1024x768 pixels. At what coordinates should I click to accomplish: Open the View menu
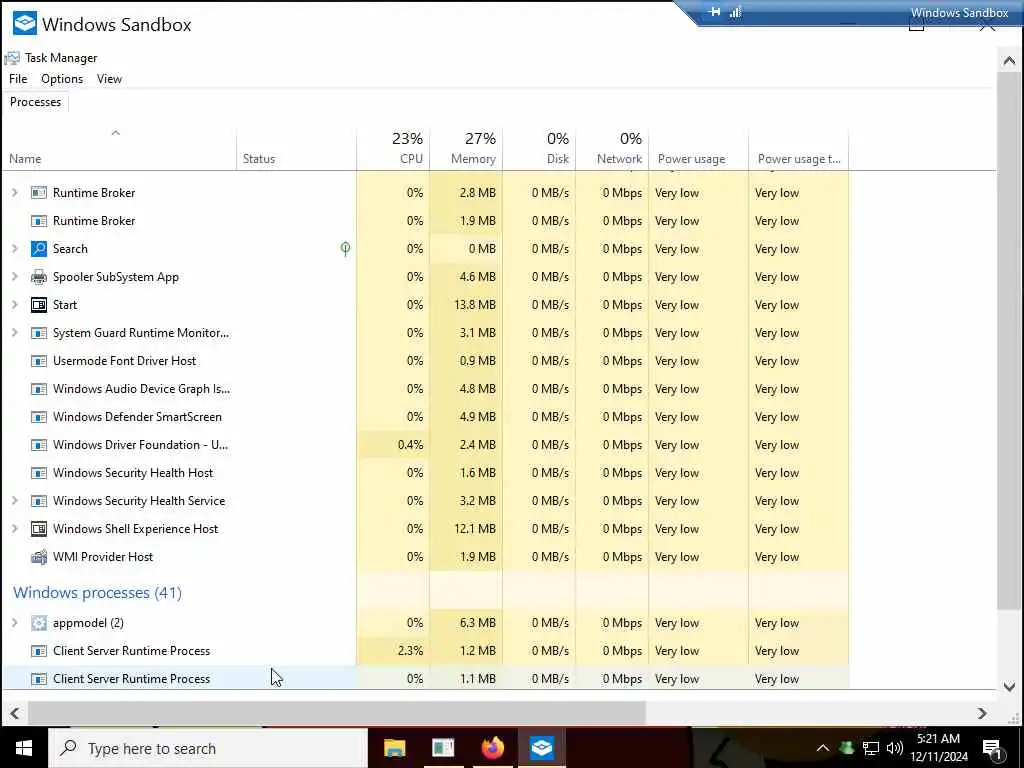[109, 79]
